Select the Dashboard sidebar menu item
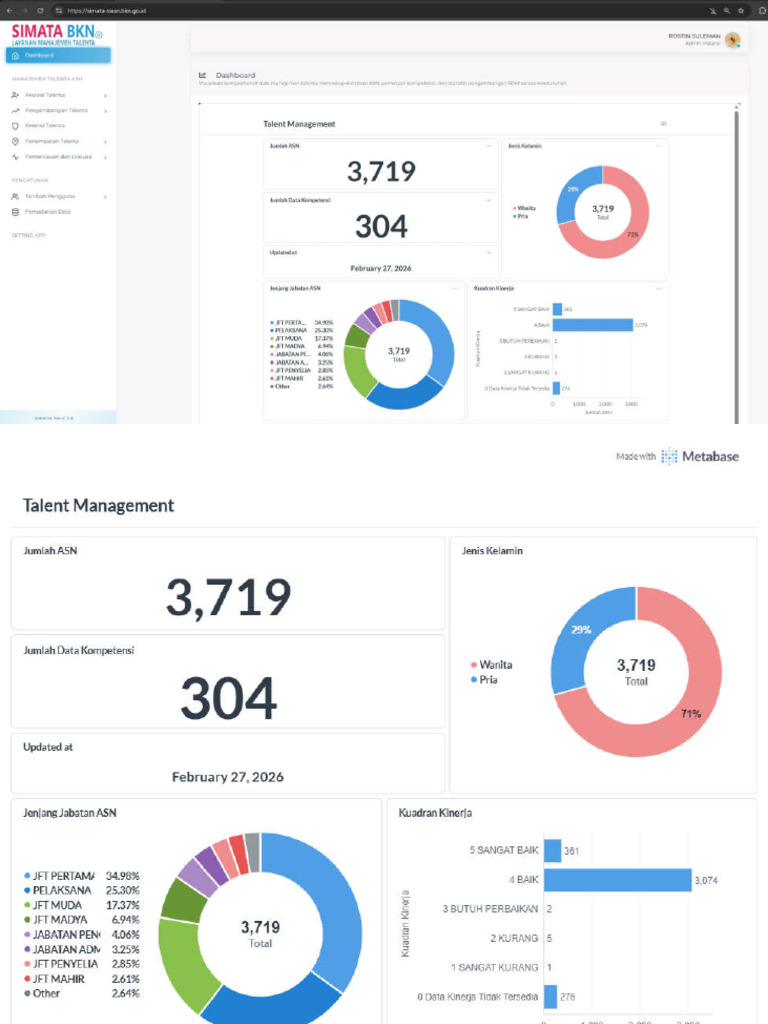This screenshot has height=1024, width=768. 58,56
